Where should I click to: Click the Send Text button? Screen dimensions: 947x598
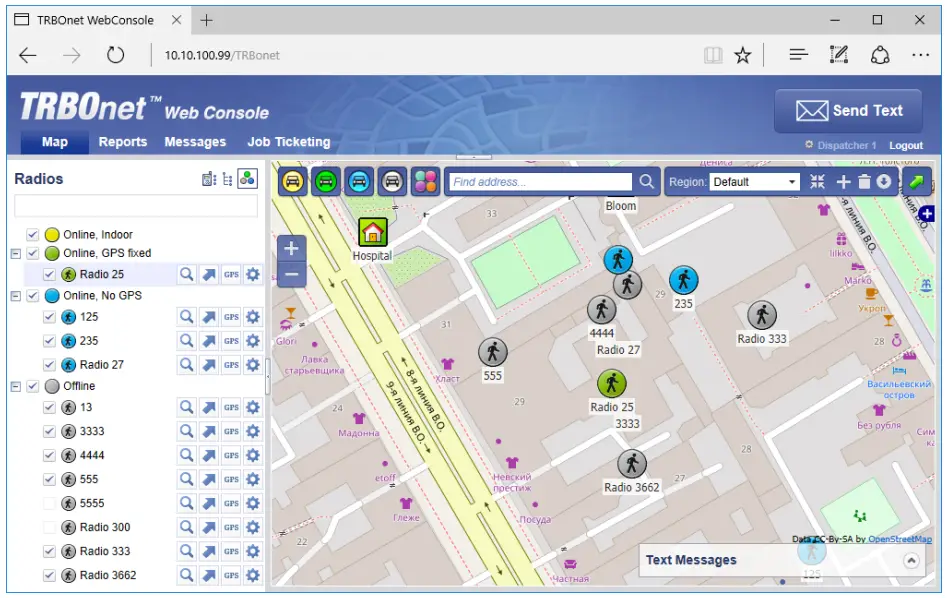click(x=849, y=111)
